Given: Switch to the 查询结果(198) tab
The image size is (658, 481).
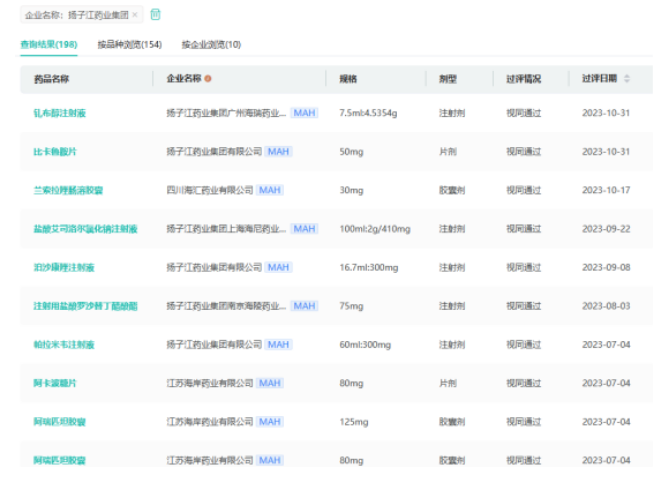Looking at the screenshot, I should tap(49, 45).
